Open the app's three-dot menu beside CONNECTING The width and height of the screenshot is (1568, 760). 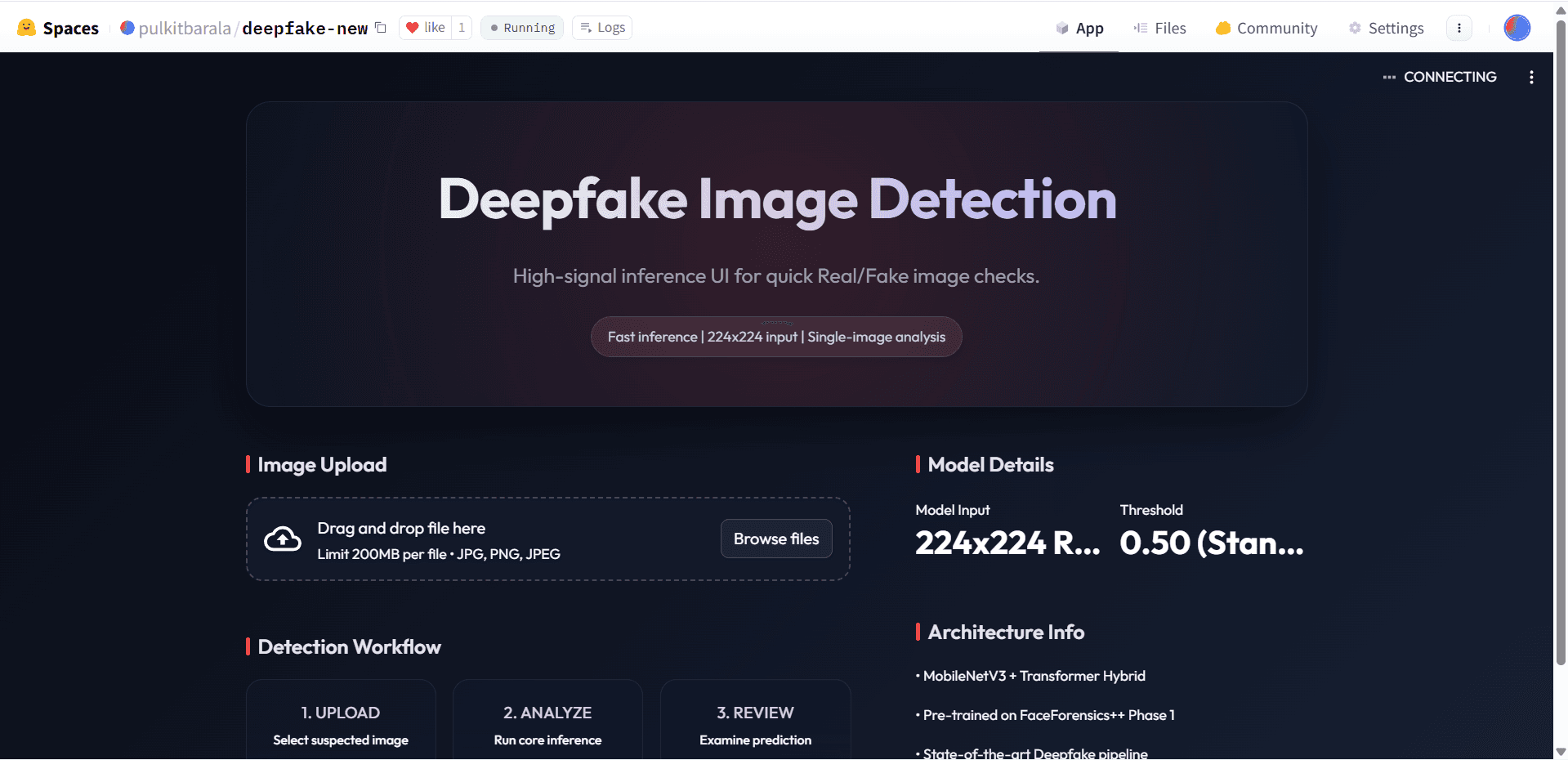point(1531,77)
